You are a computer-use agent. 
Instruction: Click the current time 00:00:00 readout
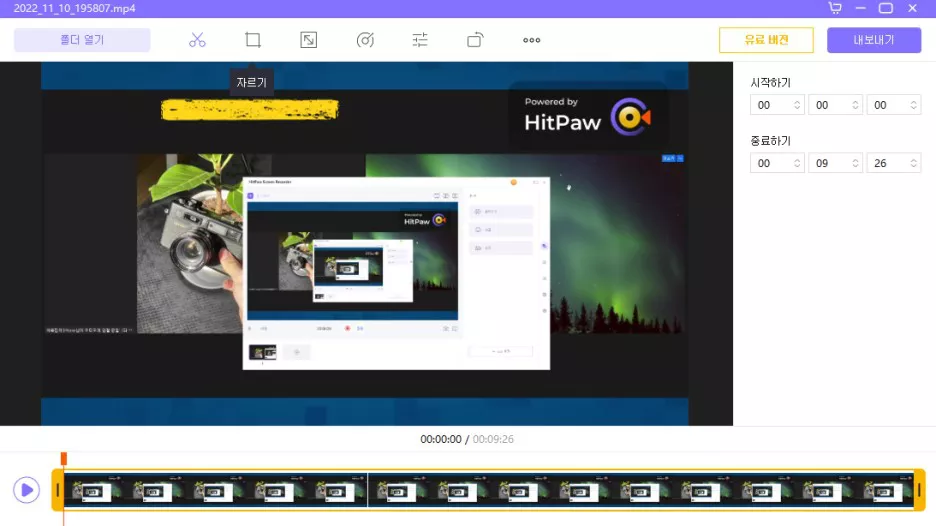[x=441, y=439]
